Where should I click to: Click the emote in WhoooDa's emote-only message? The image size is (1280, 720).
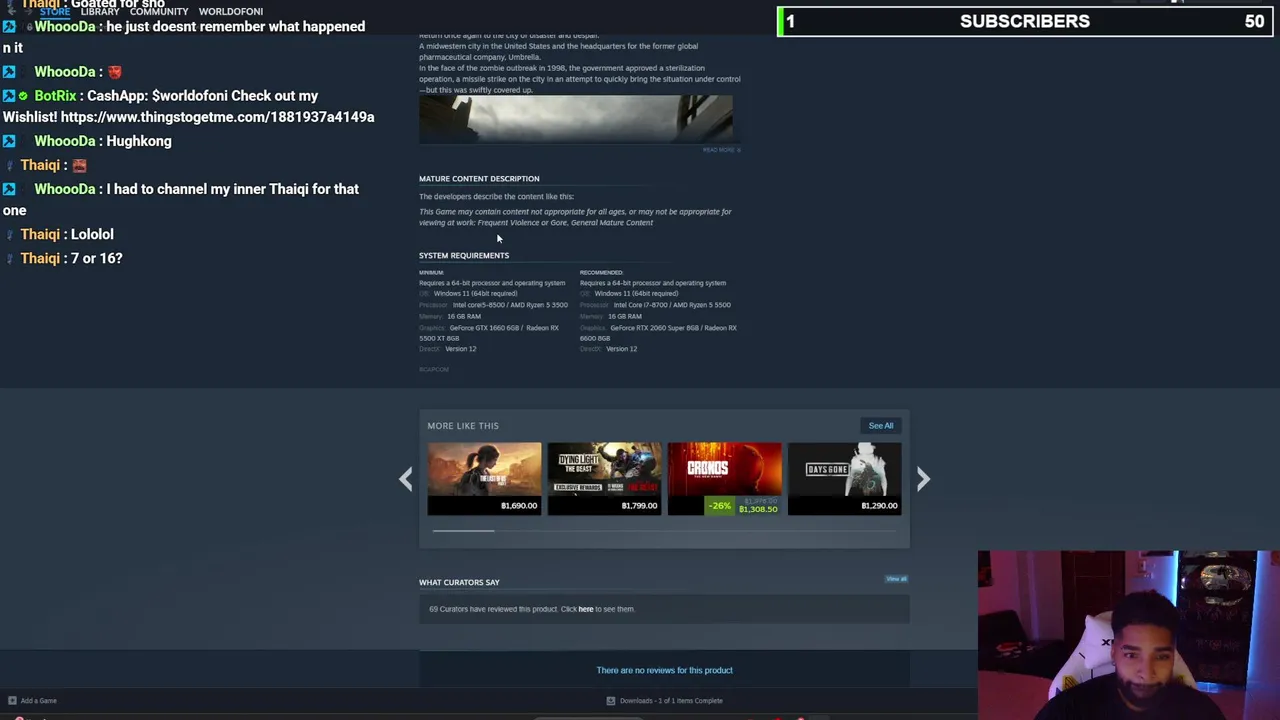(x=115, y=72)
